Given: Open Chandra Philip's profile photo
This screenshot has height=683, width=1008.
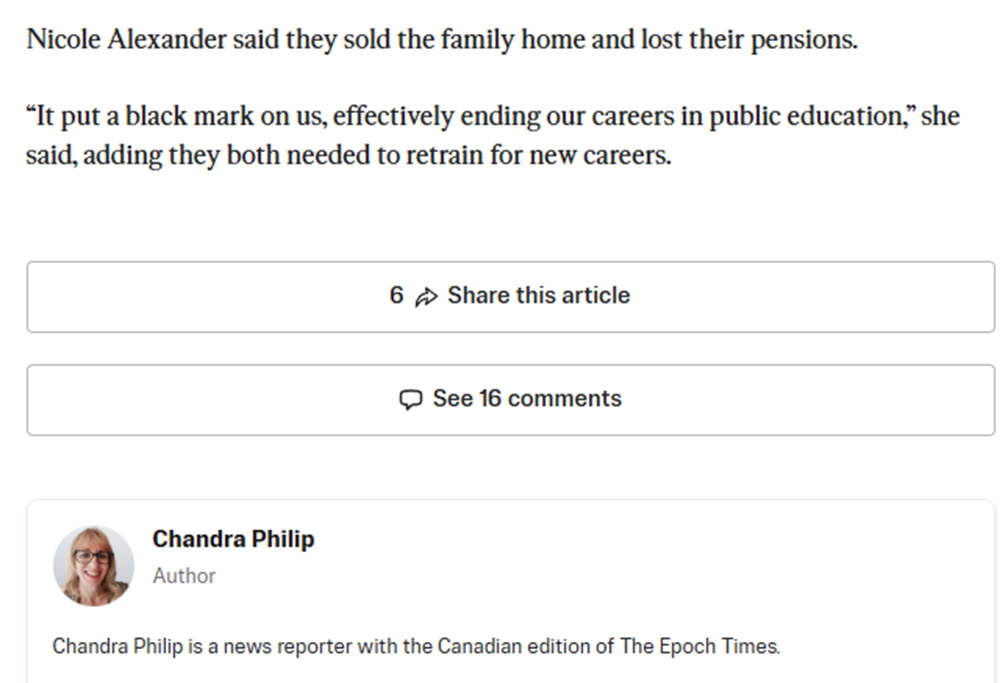Looking at the screenshot, I should pyautogui.click(x=94, y=566).
